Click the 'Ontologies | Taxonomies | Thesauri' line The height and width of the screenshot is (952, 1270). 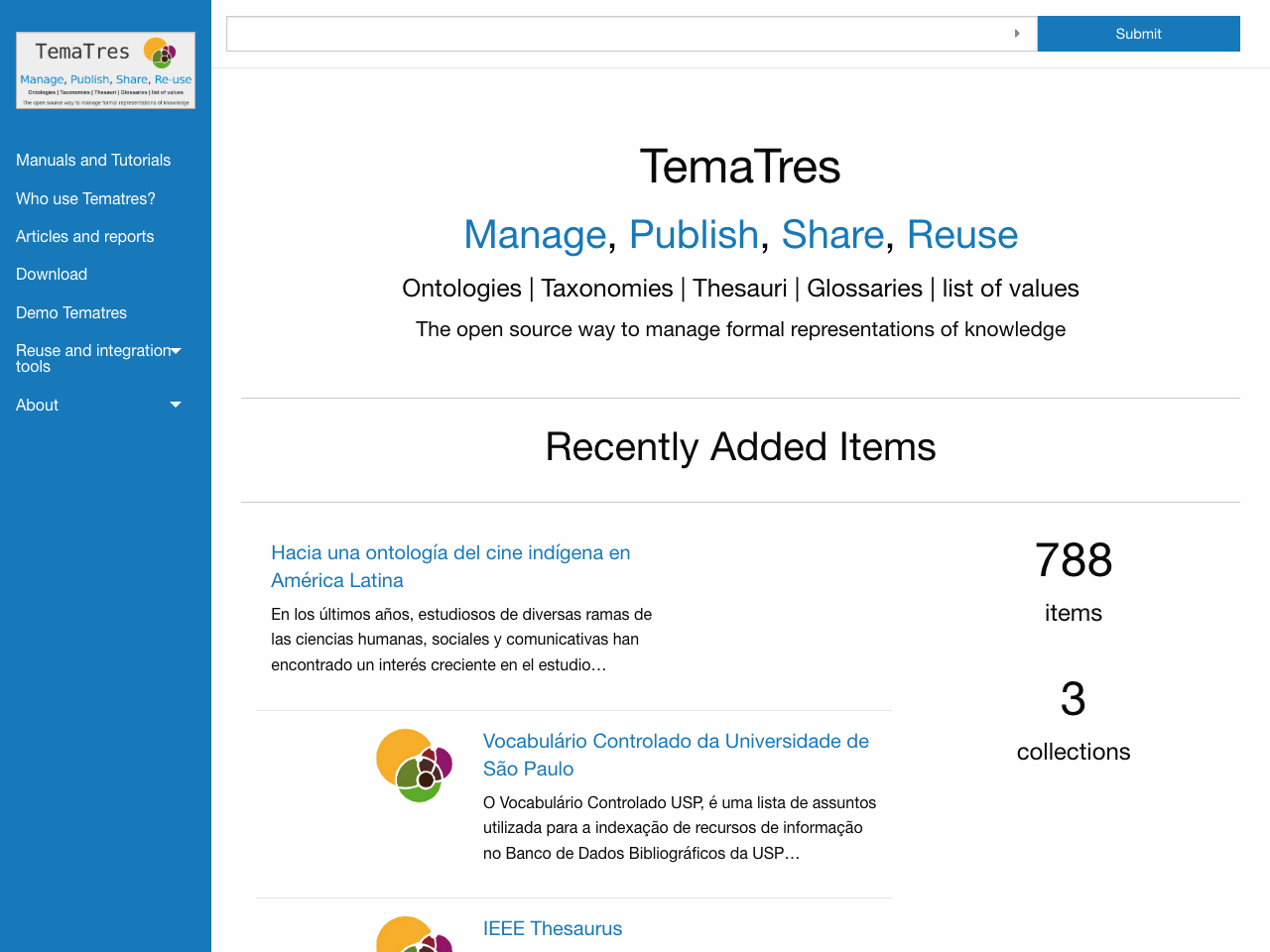[x=740, y=289]
